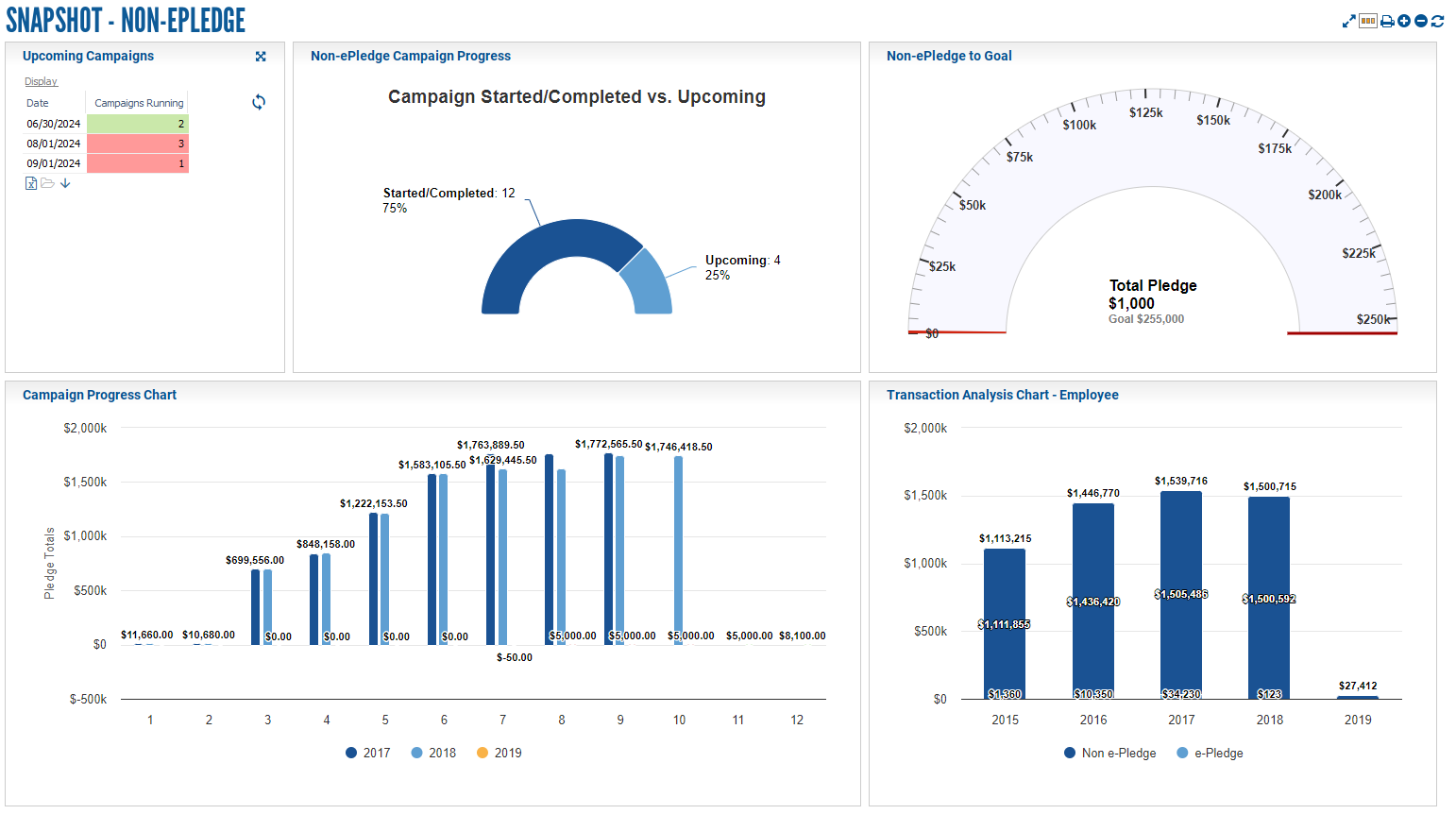Click the $1,763,889.50 data label
This screenshot has width=1456, height=814.
491,445
